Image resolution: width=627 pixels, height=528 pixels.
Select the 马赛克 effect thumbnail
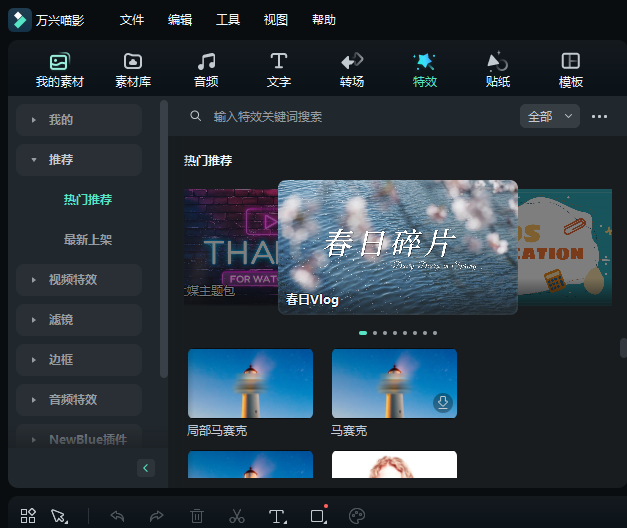(x=394, y=384)
